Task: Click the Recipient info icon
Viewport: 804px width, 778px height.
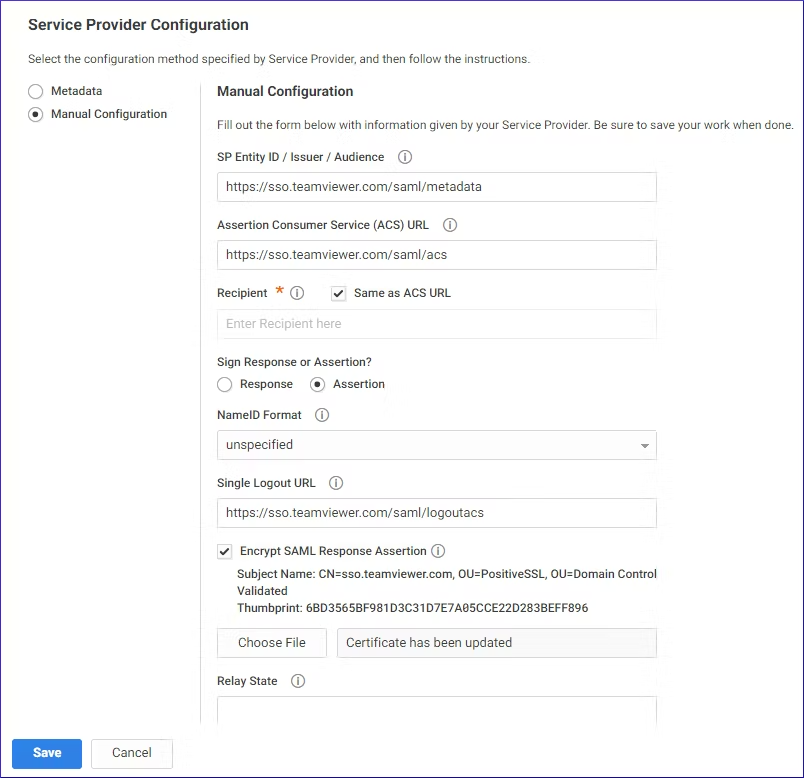Action: pos(297,293)
